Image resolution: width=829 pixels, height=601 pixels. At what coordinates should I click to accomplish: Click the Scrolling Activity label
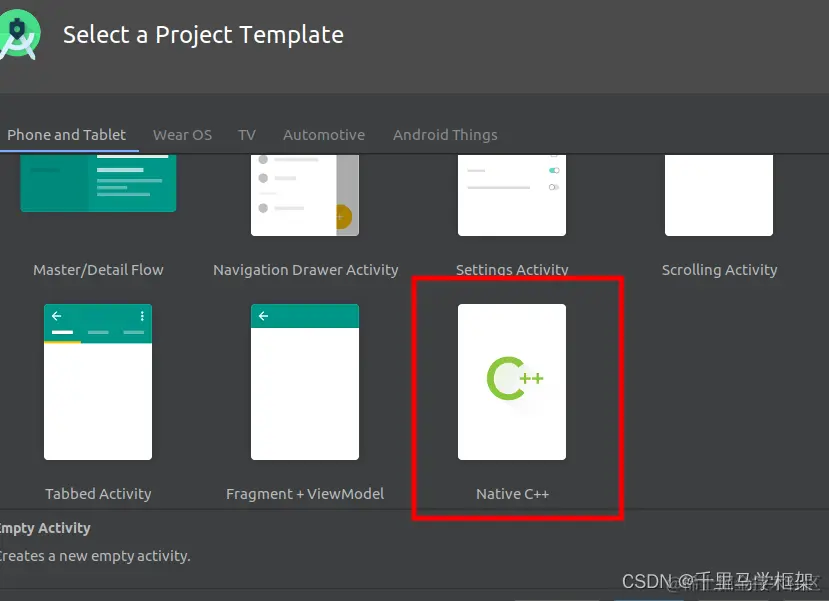pos(720,270)
